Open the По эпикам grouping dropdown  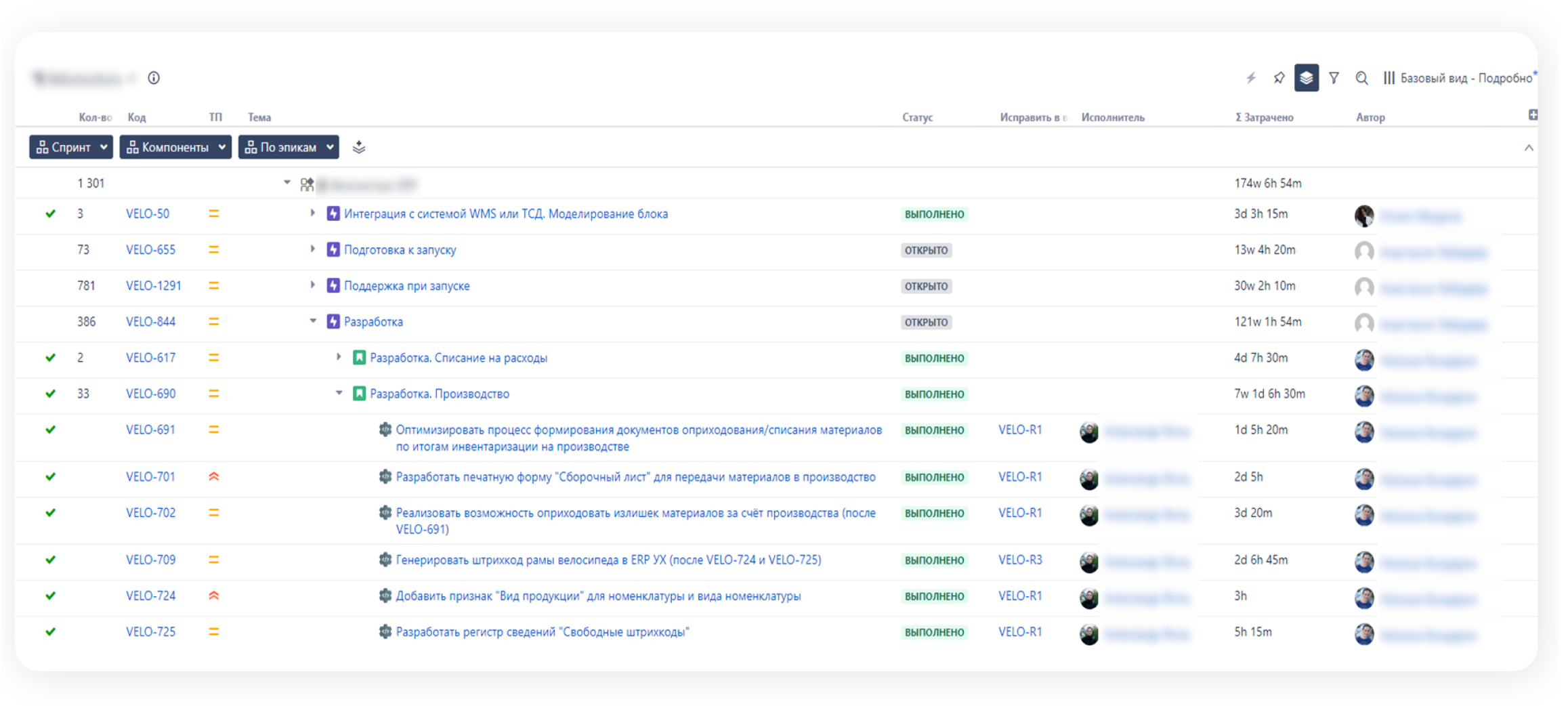pos(289,147)
